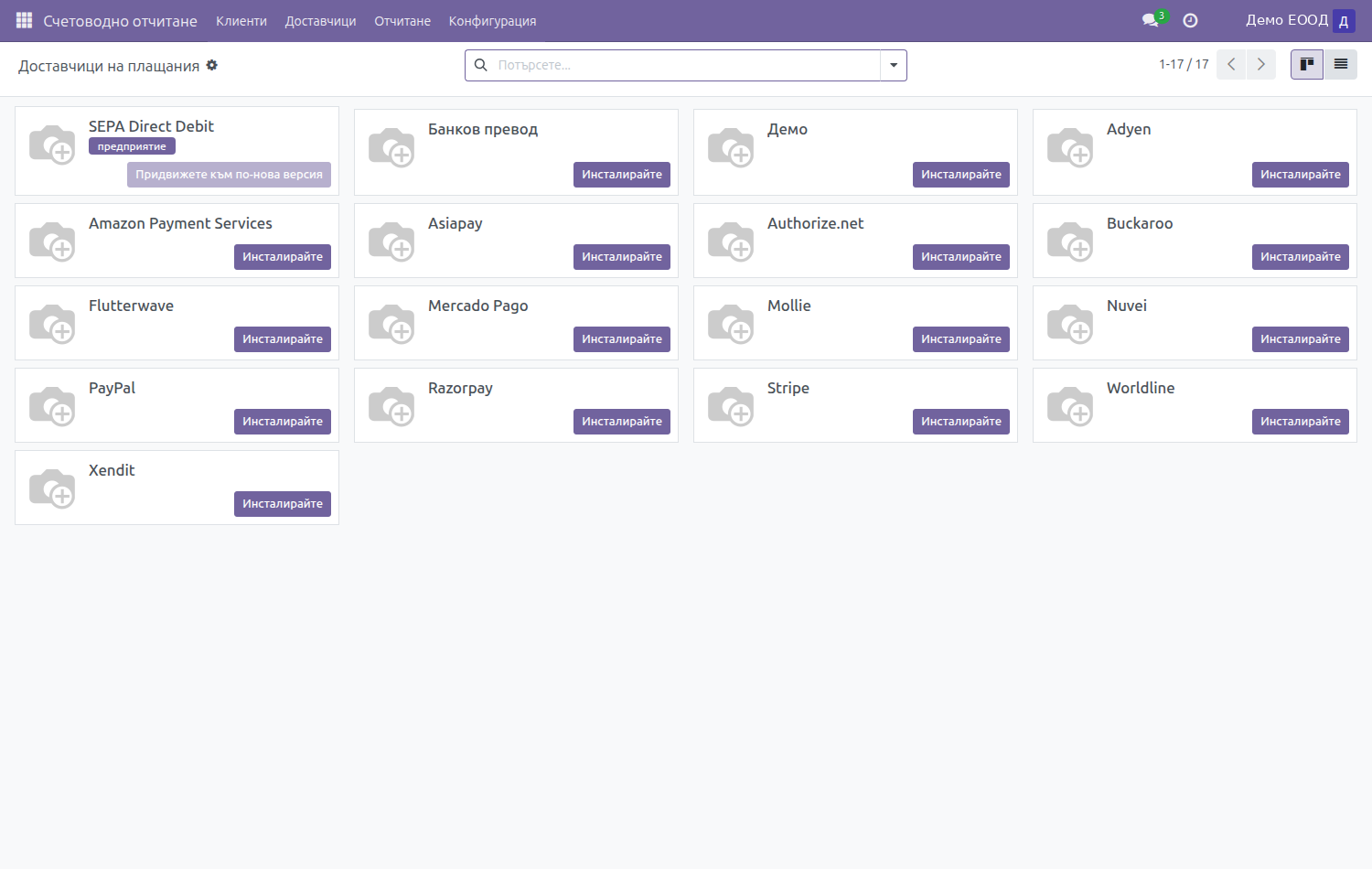This screenshot has height=869, width=1372.
Task: Open Демо ЕООД company switcher
Action: coord(1286,20)
